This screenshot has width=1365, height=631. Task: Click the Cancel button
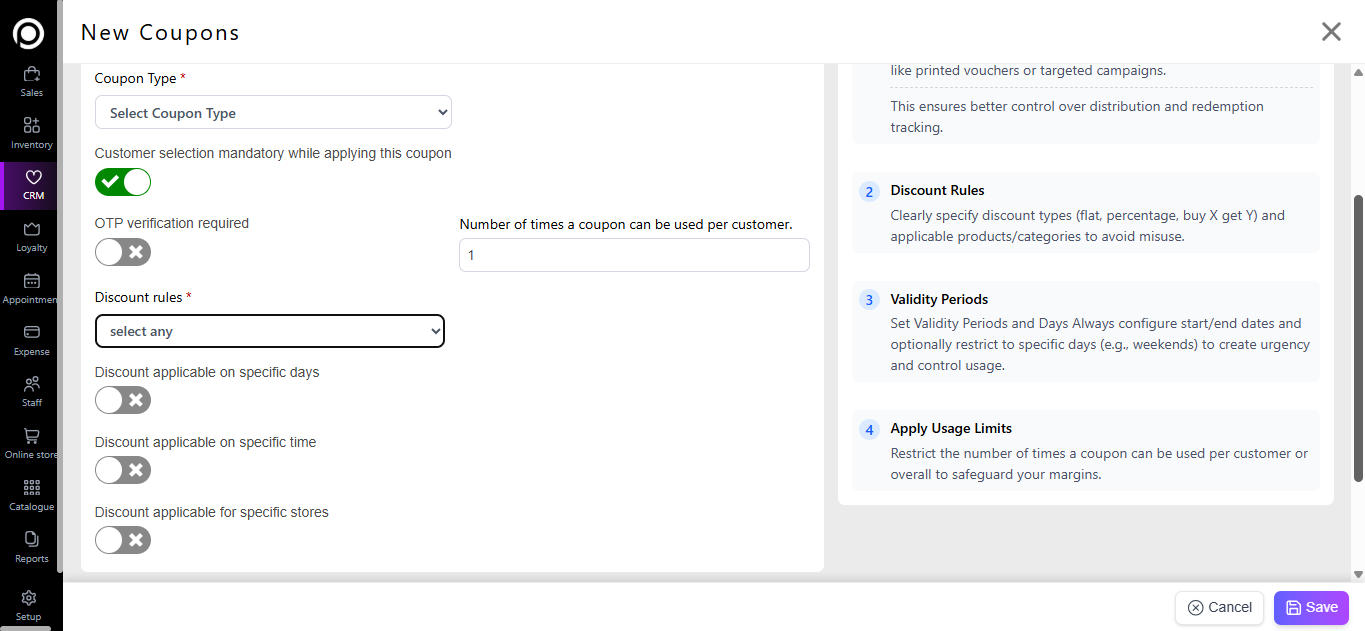pyautogui.click(x=1219, y=608)
